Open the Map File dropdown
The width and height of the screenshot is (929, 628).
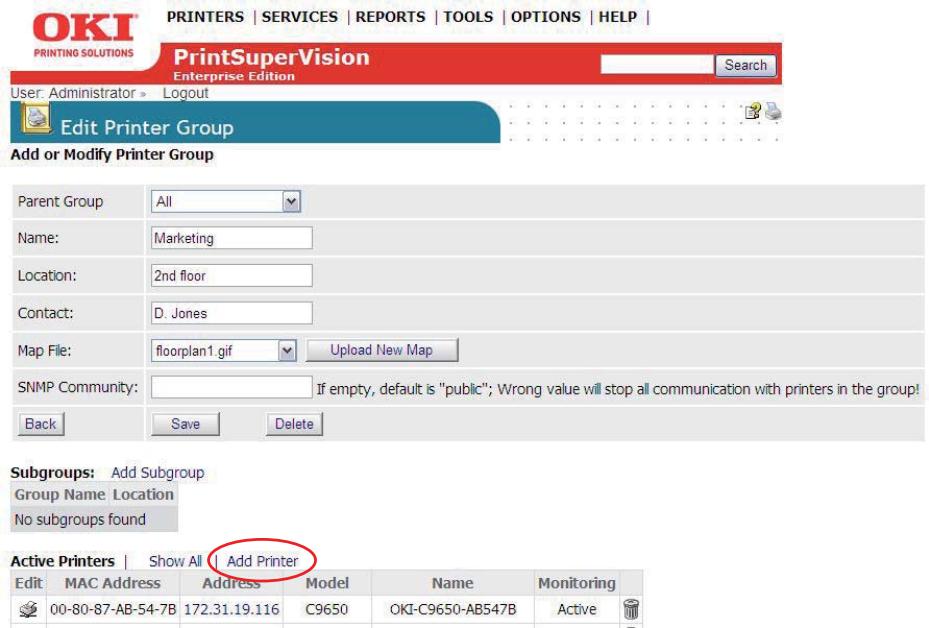[223, 351]
